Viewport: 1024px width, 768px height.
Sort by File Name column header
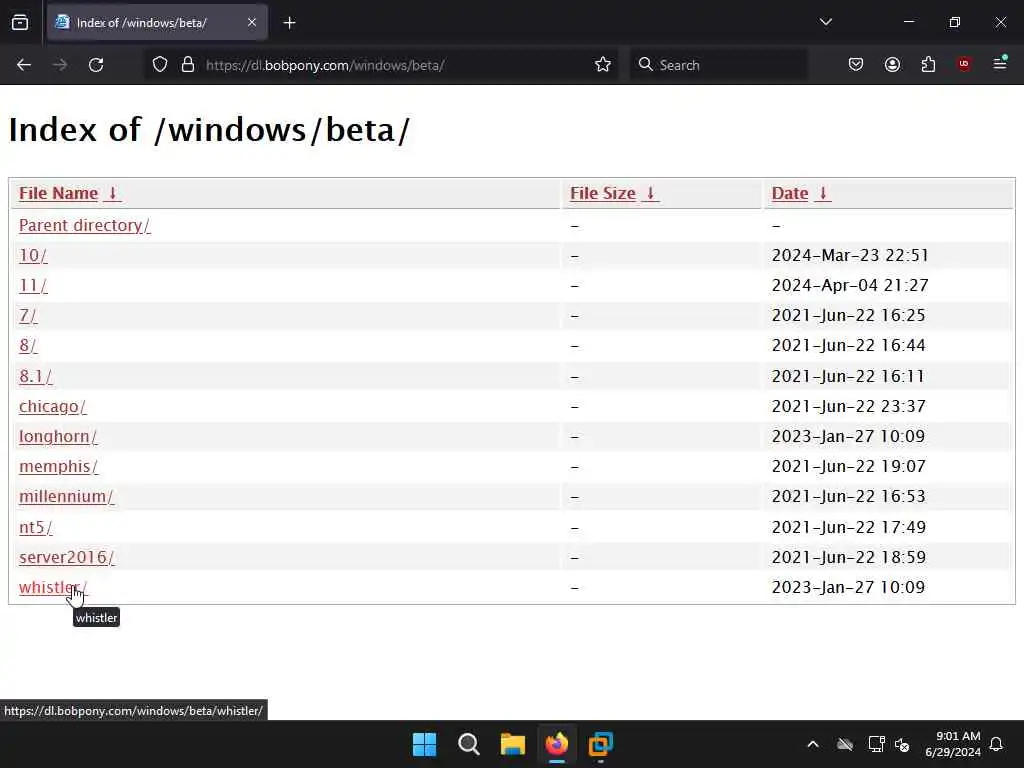(x=58, y=193)
